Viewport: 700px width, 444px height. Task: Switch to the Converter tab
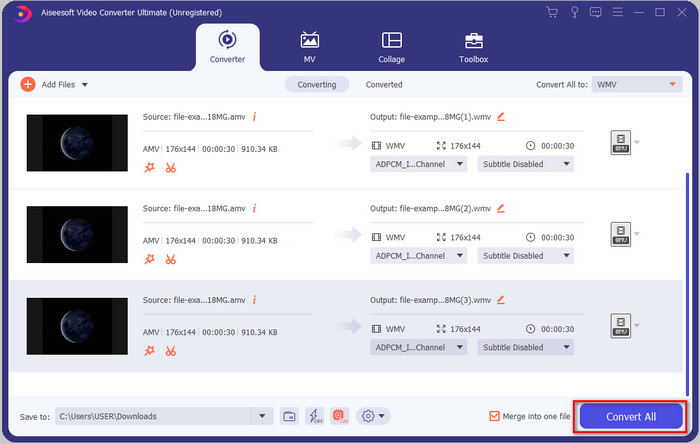[227, 47]
